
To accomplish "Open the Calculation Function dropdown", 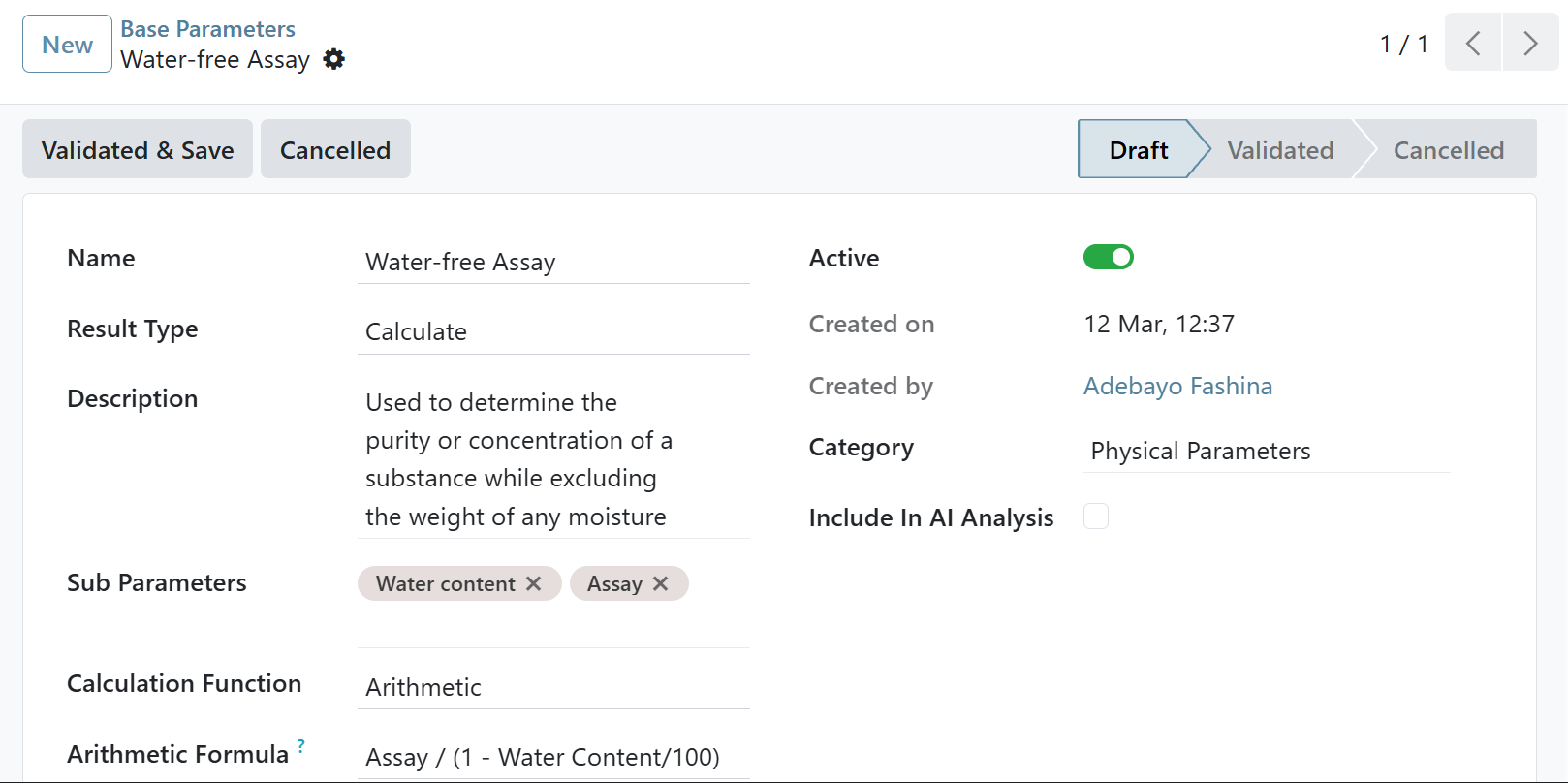I will (x=552, y=687).
